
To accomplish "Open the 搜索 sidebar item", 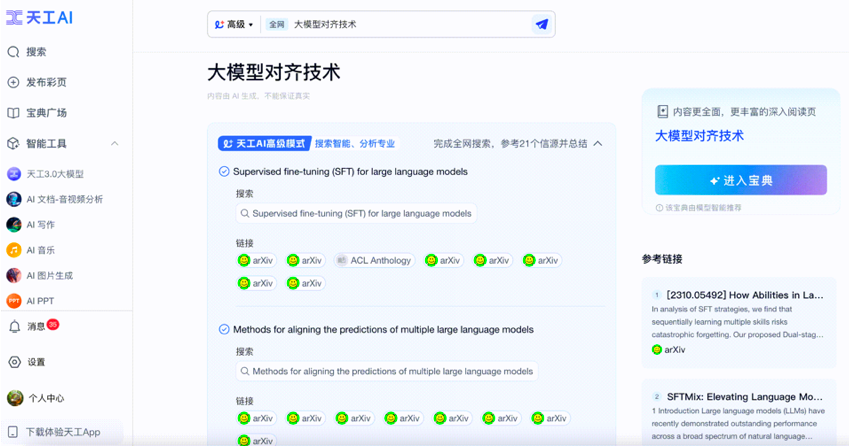I will [27, 52].
